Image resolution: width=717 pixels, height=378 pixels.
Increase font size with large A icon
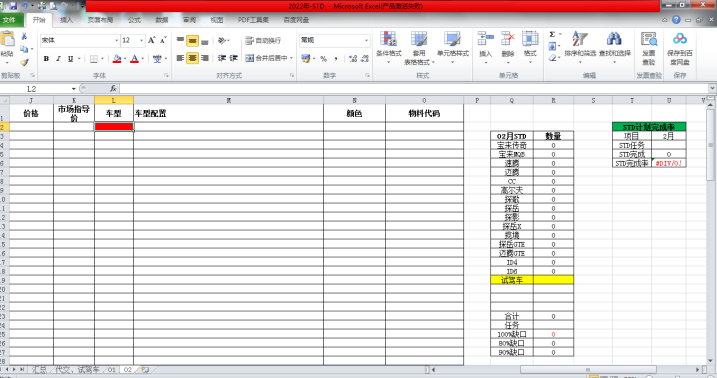coord(151,40)
